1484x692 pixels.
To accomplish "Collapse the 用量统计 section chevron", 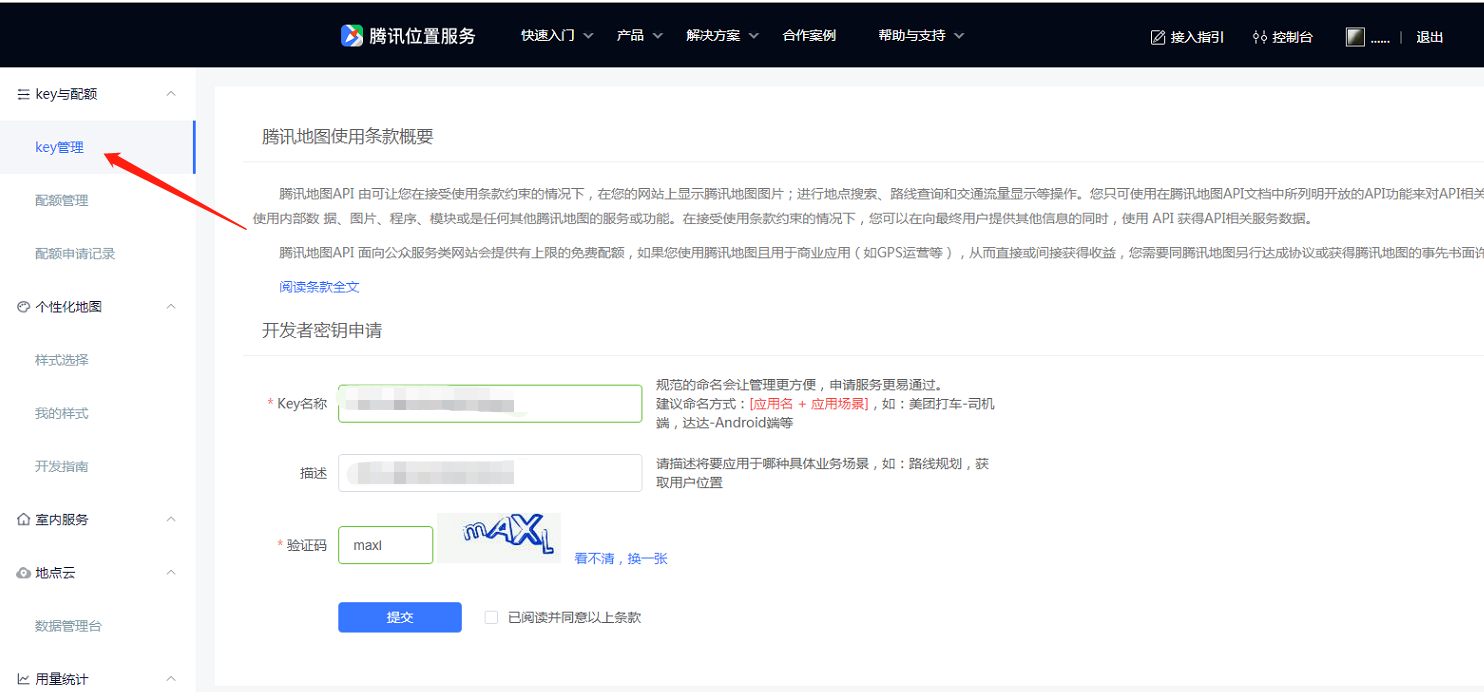I will tap(171, 679).
